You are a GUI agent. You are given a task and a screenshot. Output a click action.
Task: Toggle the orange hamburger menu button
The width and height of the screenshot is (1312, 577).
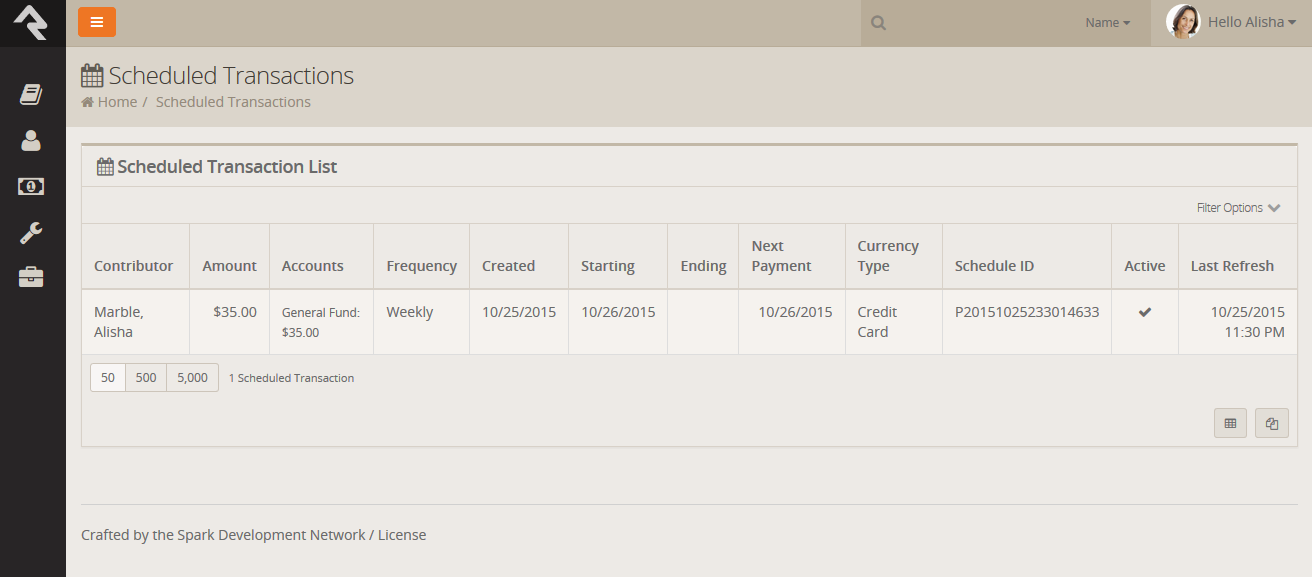pyautogui.click(x=97, y=22)
